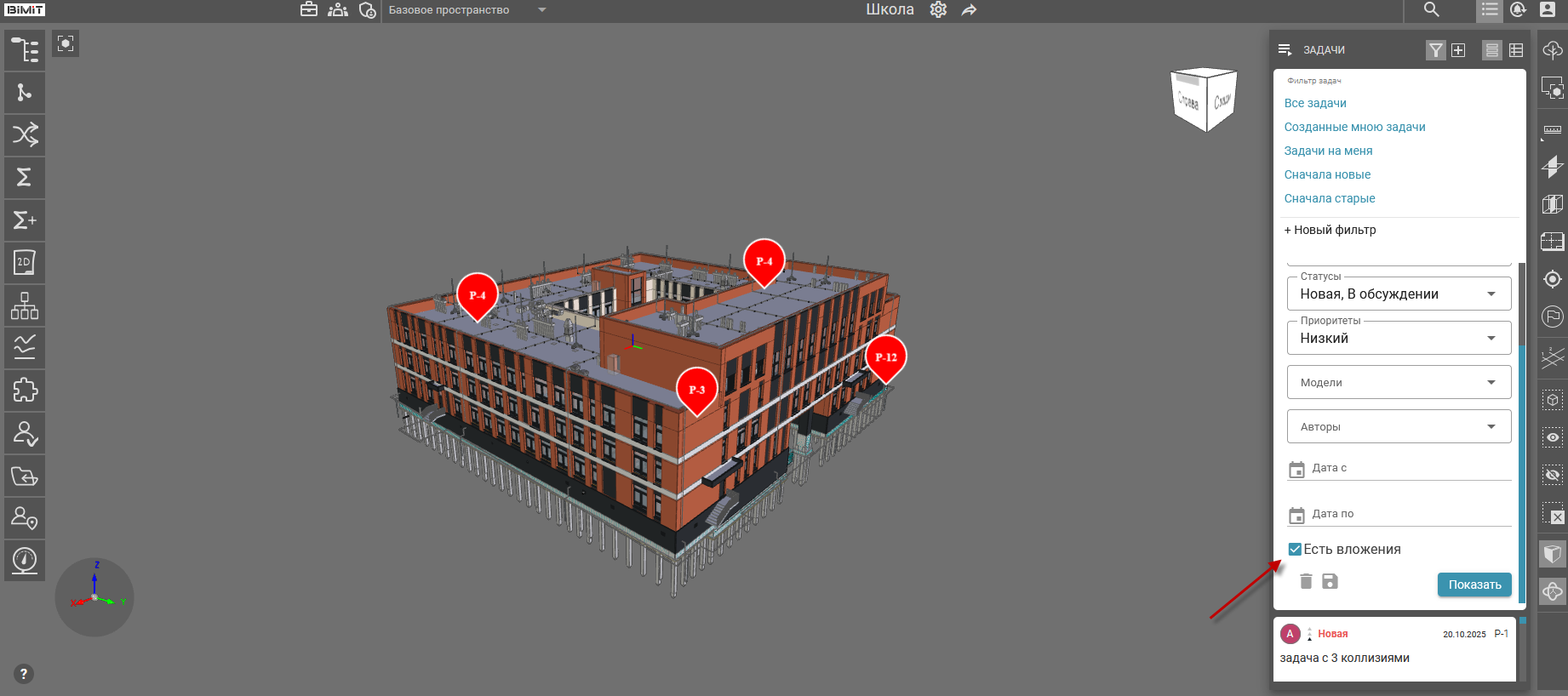Uncheck the Есть вложения checkbox
Viewport: 1568px width, 696px height.
[x=1295, y=550]
